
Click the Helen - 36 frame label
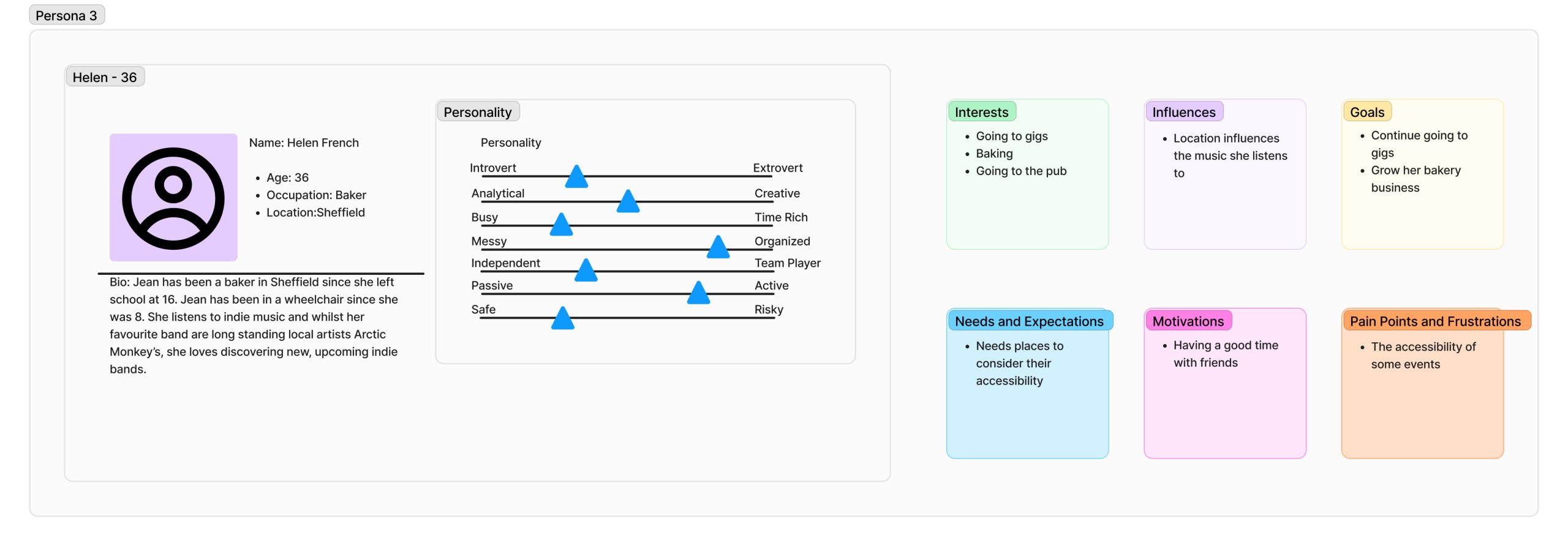[105, 77]
